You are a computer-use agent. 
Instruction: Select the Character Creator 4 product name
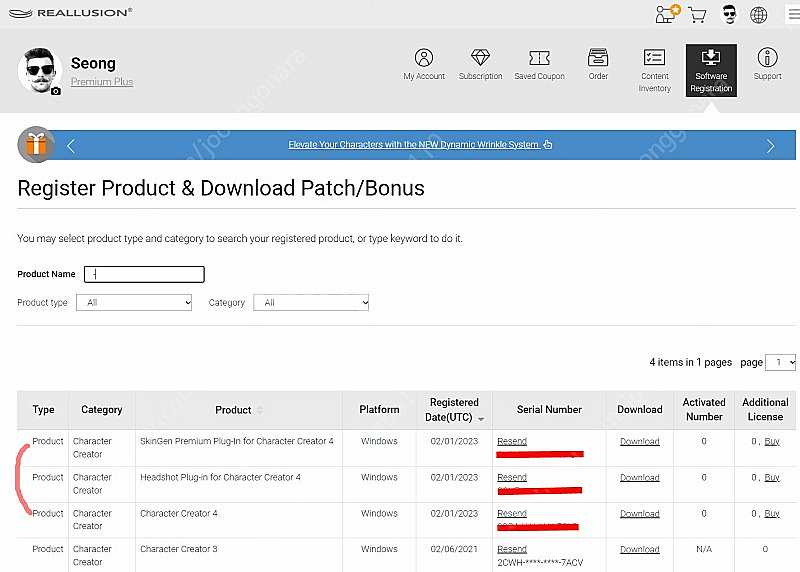[x=179, y=513]
